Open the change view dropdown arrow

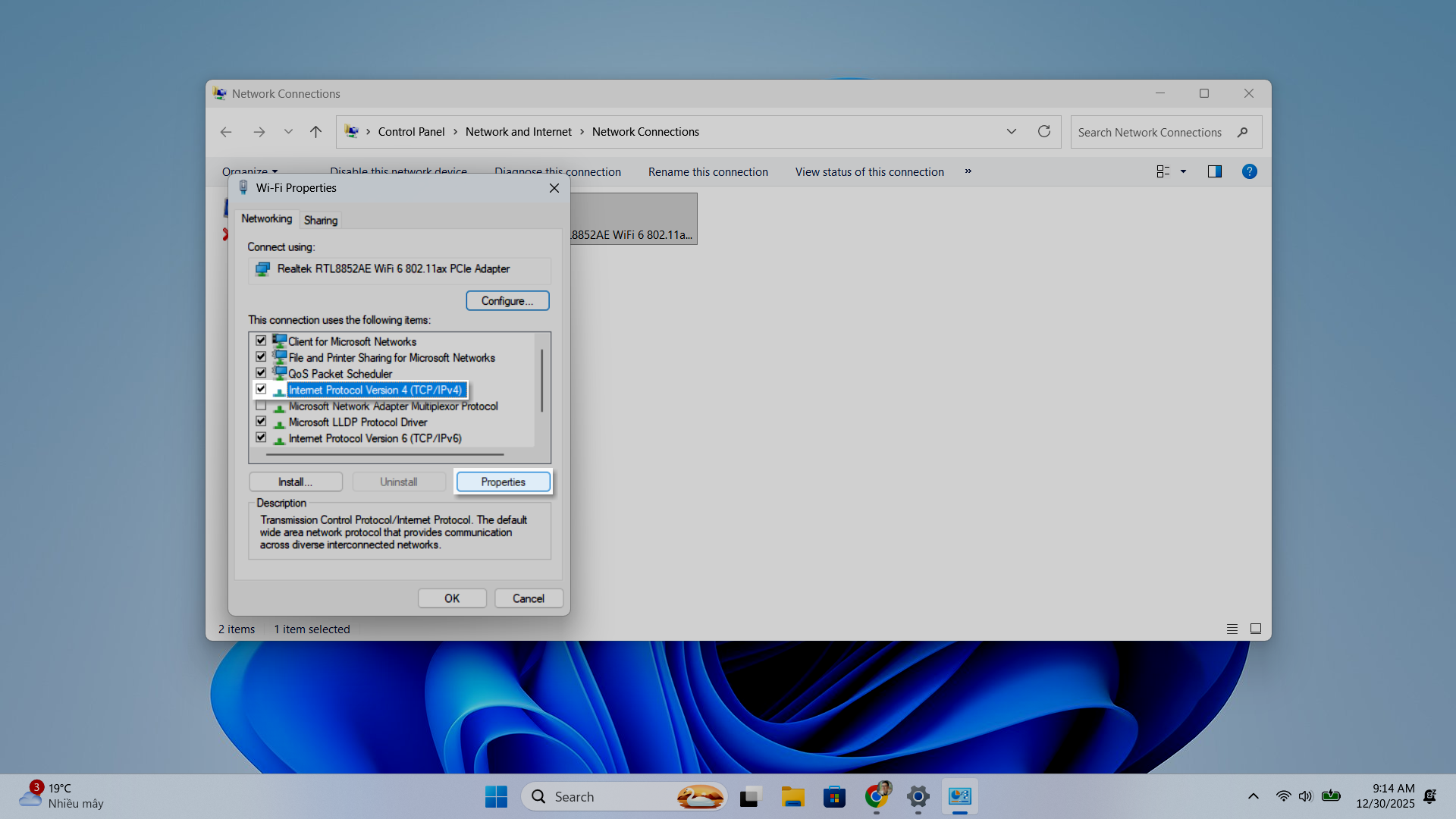pyautogui.click(x=1183, y=171)
